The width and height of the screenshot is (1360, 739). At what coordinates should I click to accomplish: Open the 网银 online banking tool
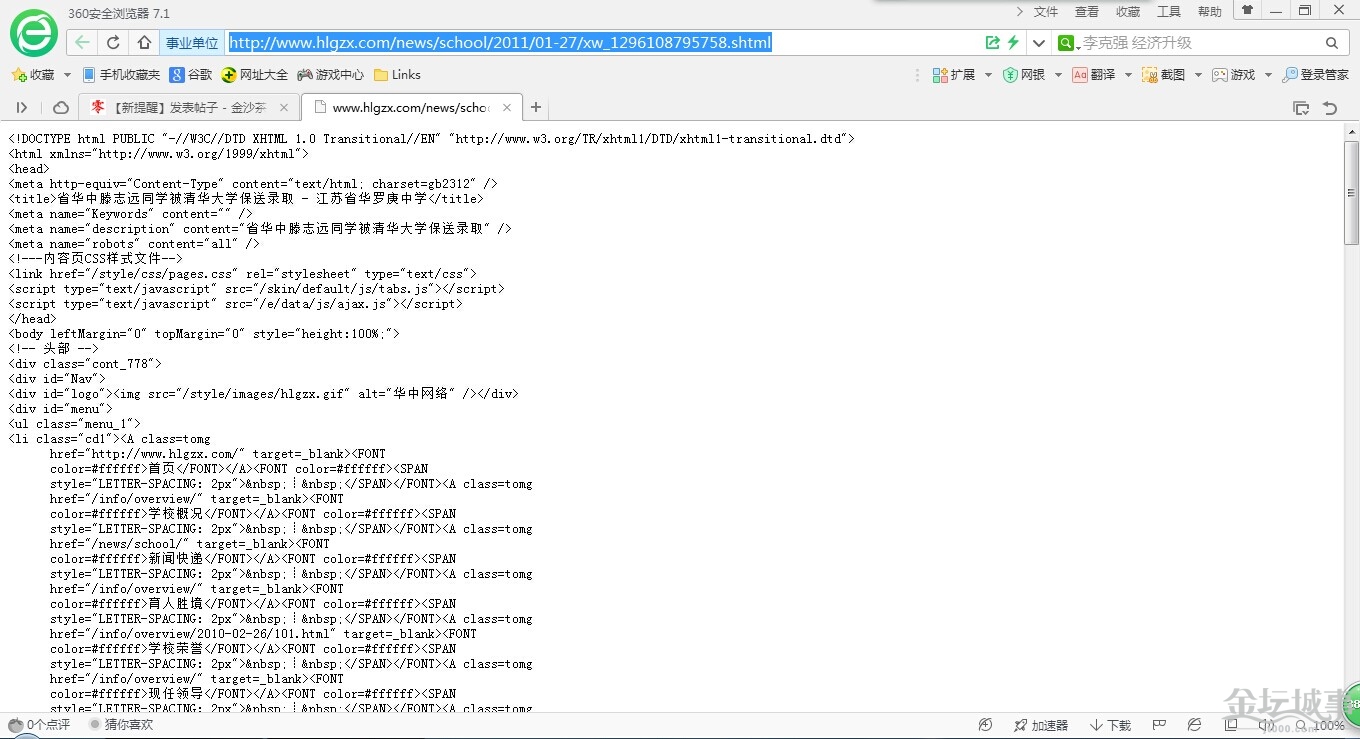[1024, 75]
